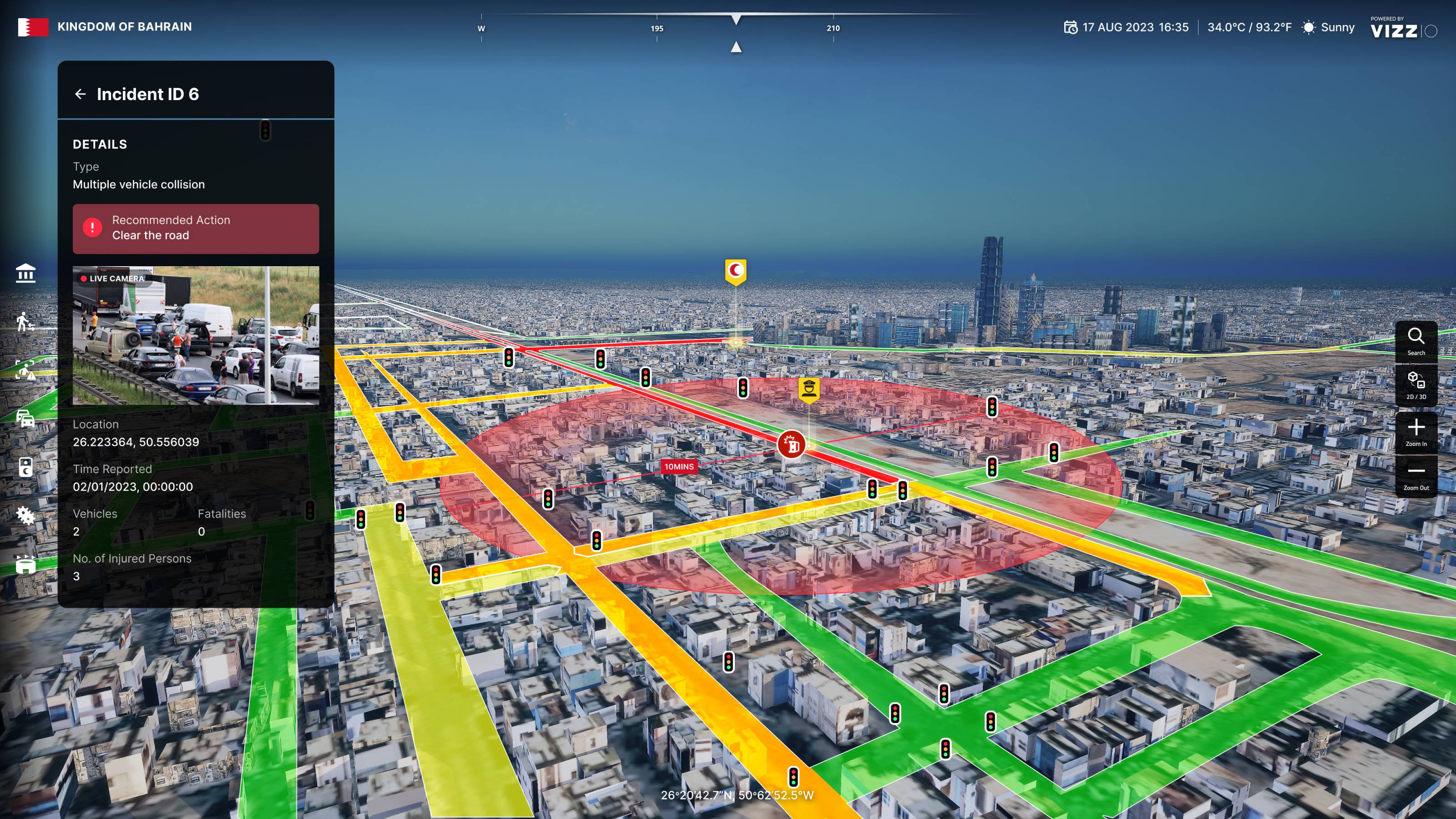Select the person detection alert sidebar icon

tap(25, 370)
